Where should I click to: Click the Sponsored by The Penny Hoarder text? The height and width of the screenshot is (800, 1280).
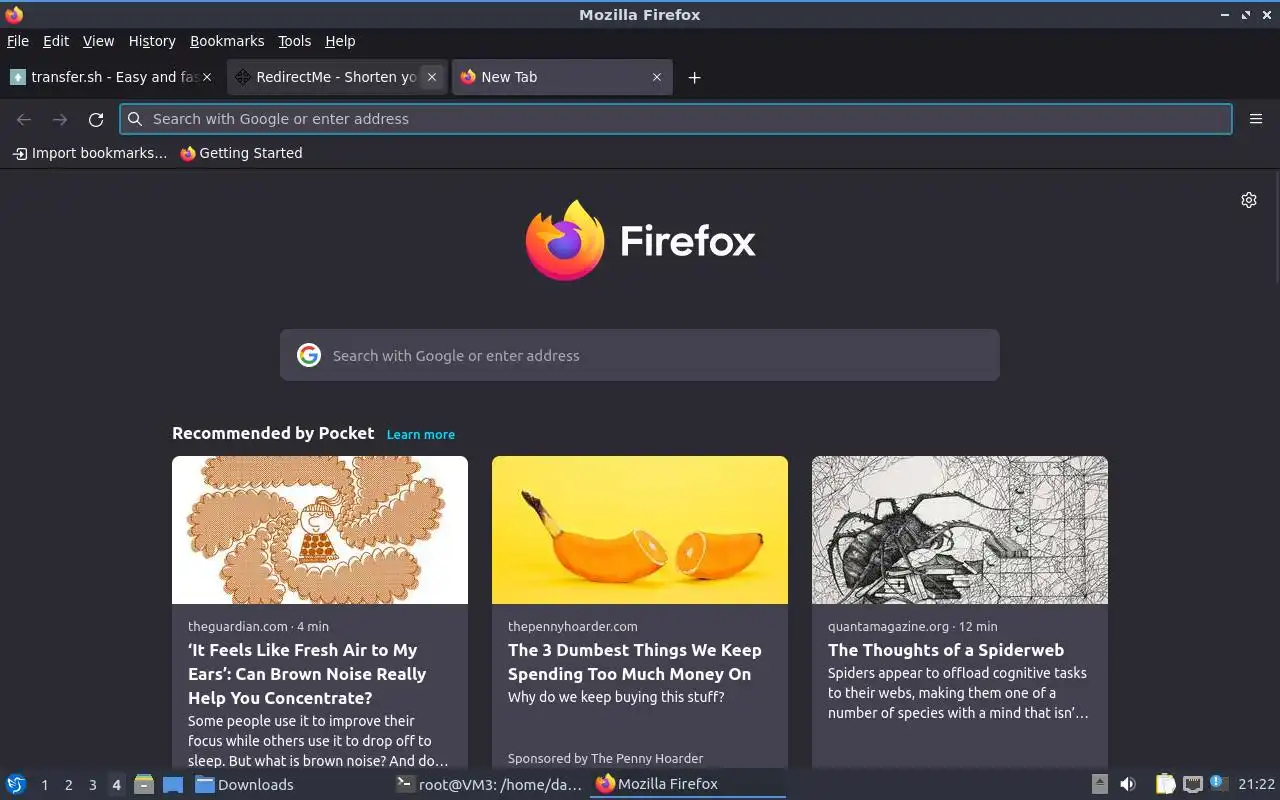[605, 758]
